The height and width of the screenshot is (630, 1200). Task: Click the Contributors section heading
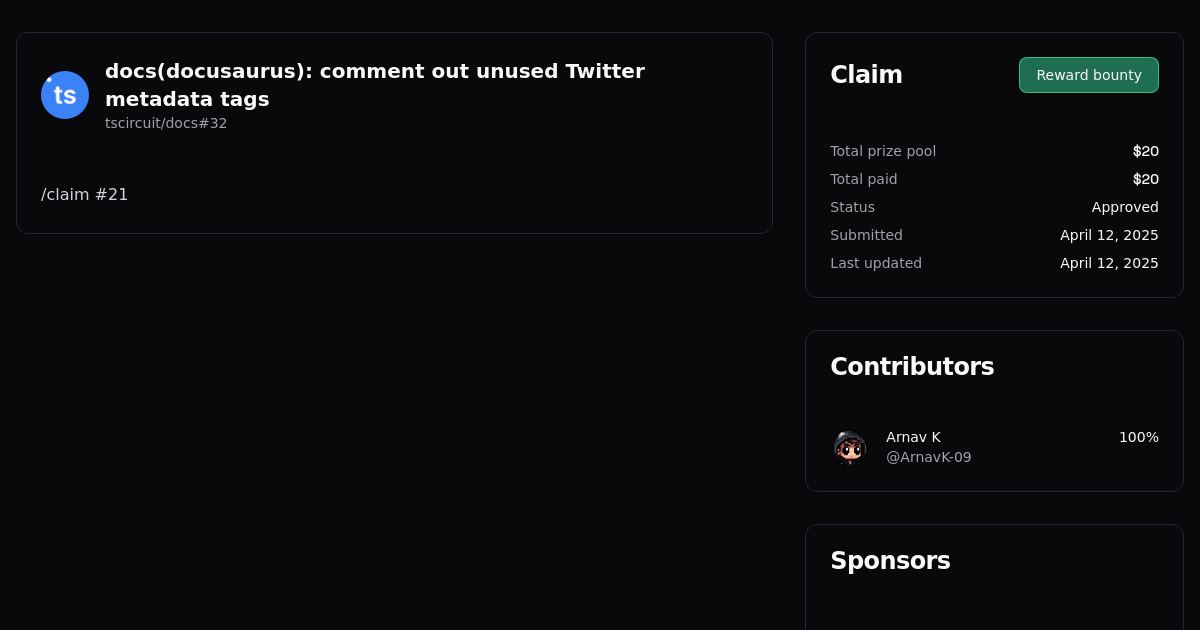pos(912,366)
